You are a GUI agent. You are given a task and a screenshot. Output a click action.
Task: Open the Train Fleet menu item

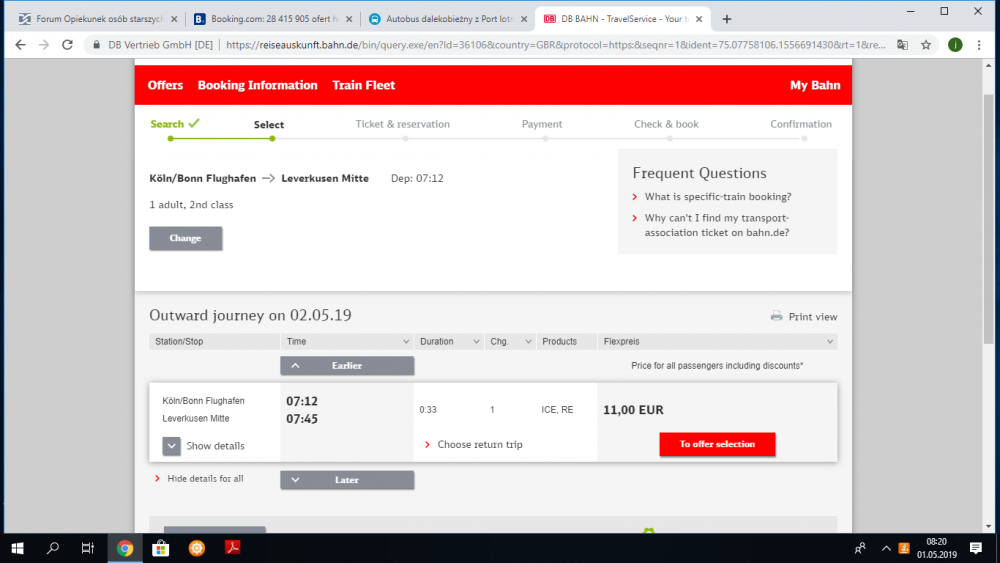click(363, 85)
